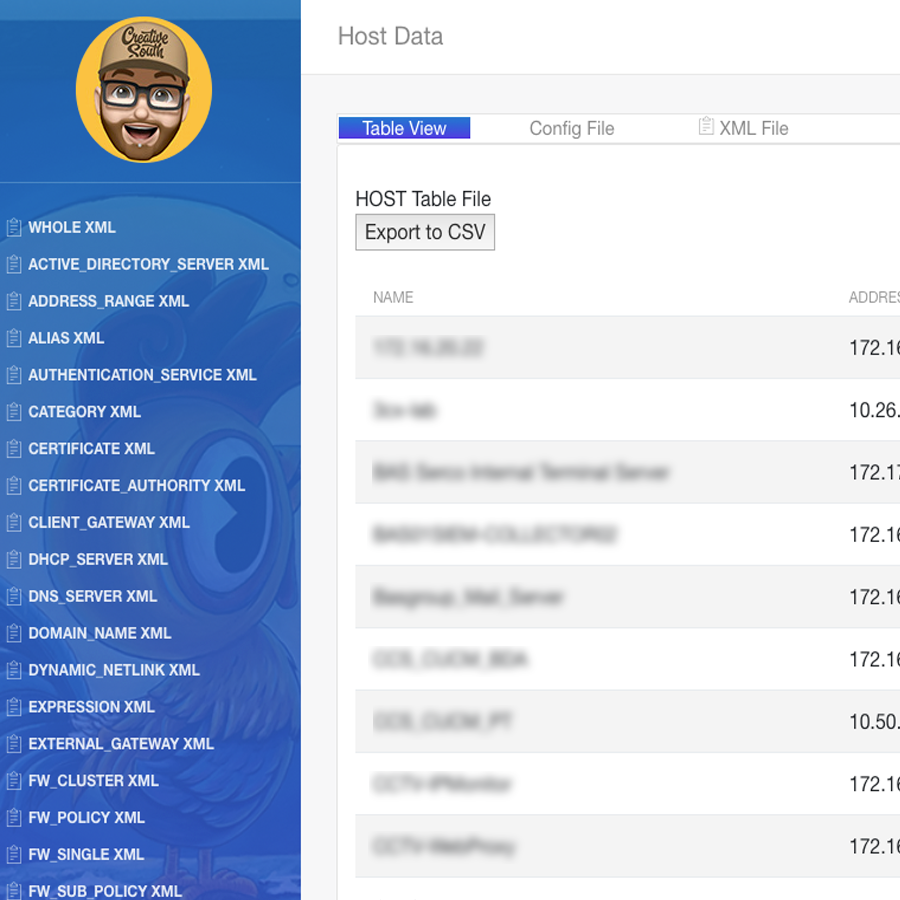The width and height of the screenshot is (900, 900).
Task: Click the clipboard icon on XML File tab
Action: pos(706,127)
